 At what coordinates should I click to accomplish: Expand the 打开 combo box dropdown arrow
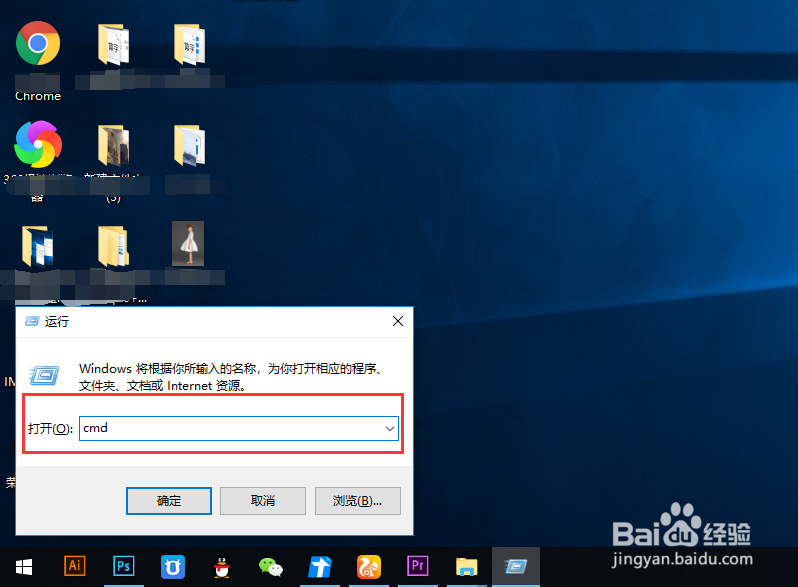click(x=390, y=429)
